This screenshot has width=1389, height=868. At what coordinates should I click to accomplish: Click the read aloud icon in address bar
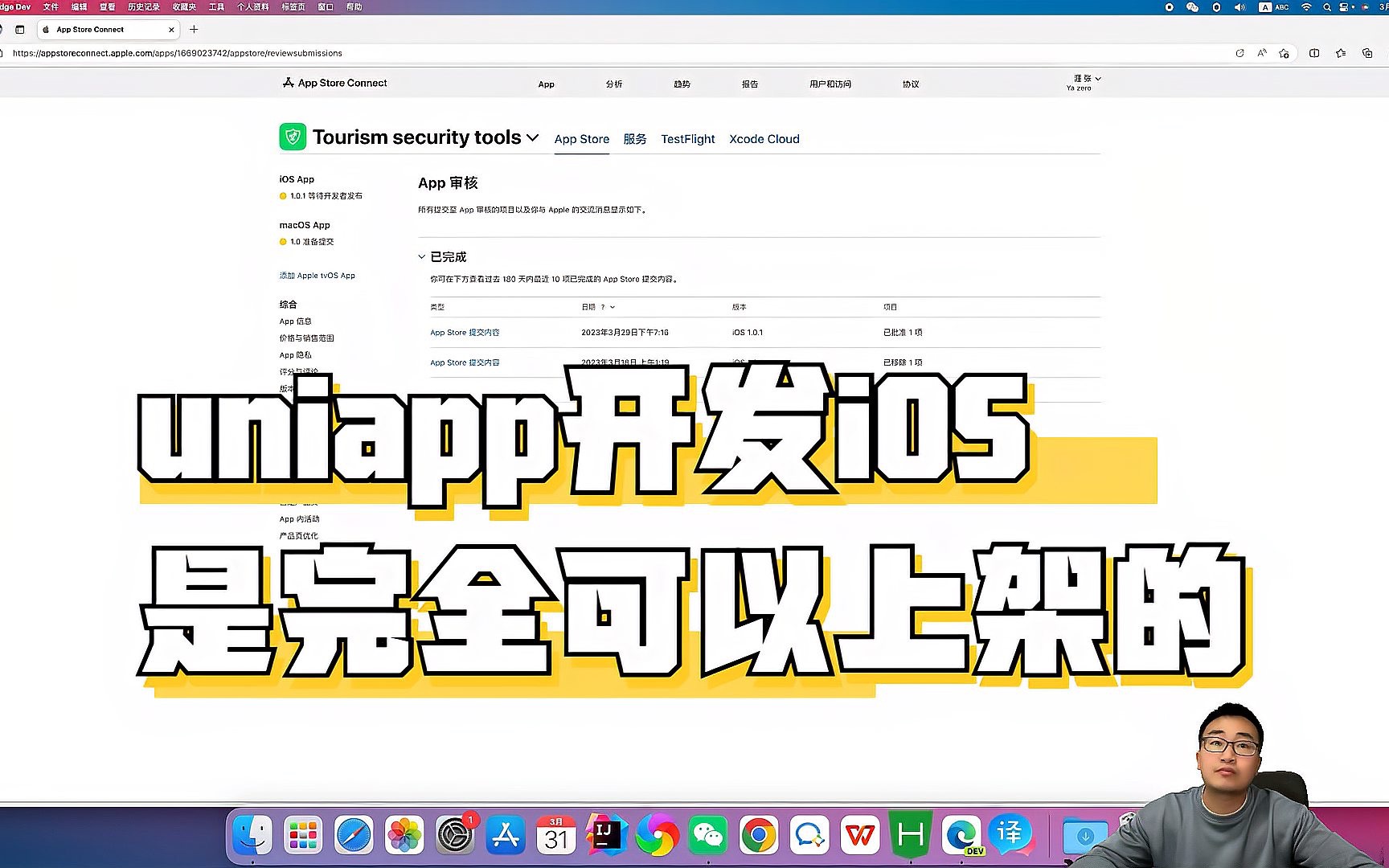point(1262,53)
